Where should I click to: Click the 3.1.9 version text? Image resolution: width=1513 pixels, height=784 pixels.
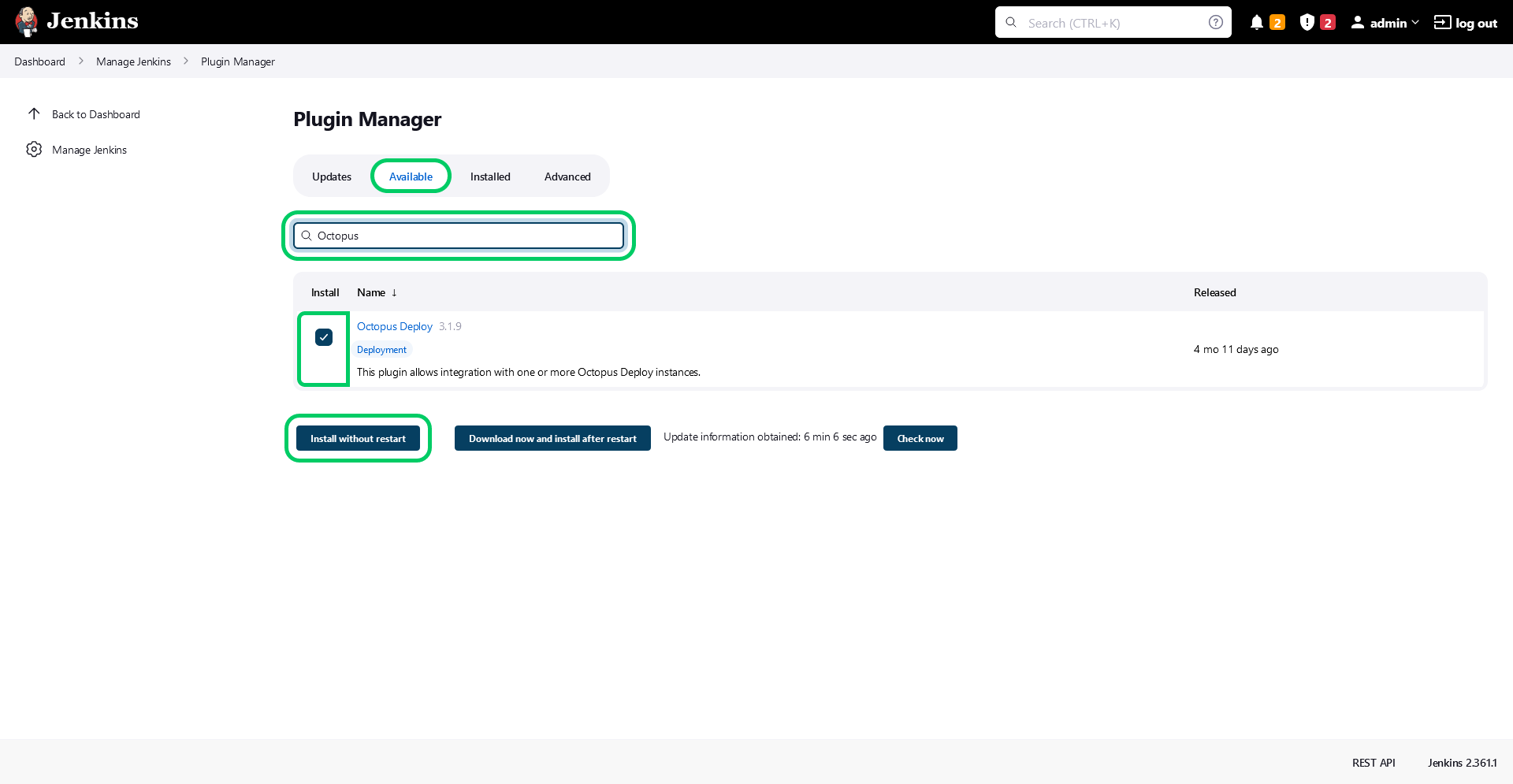click(450, 326)
